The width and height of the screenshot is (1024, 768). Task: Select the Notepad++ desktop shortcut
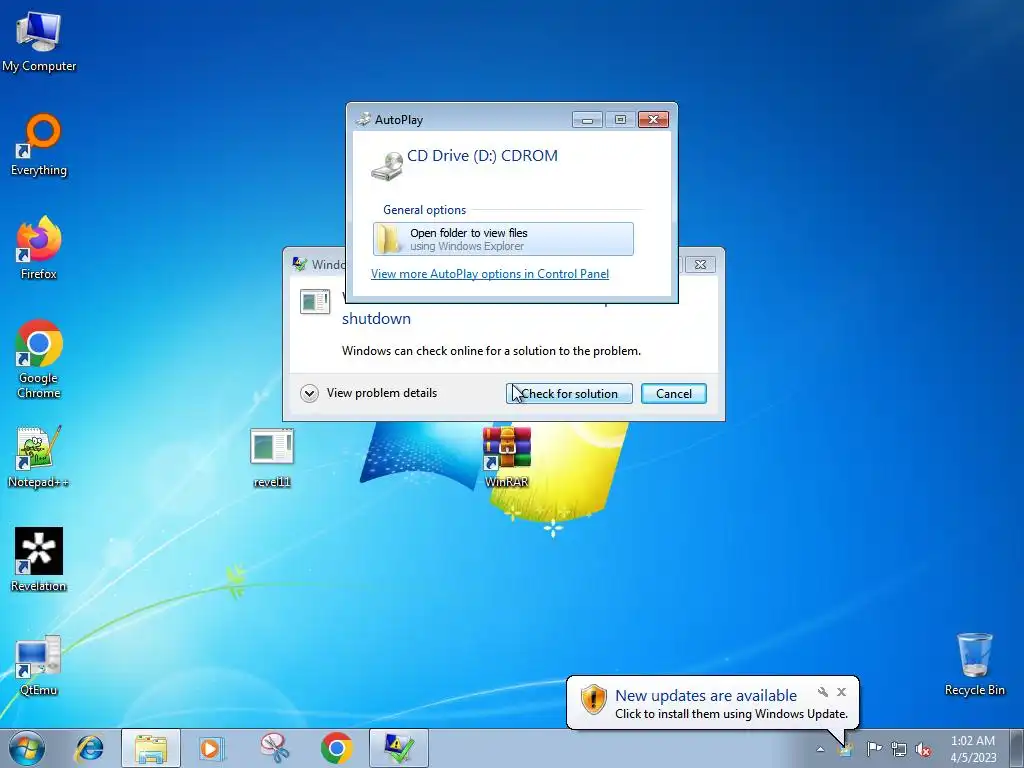point(39,457)
